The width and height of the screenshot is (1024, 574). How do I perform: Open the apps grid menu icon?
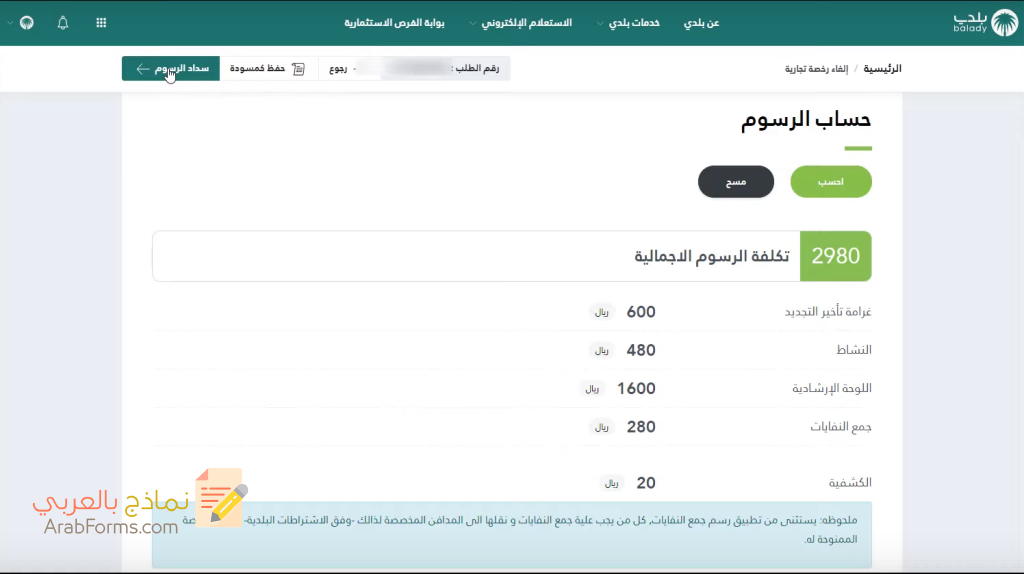coord(101,23)
